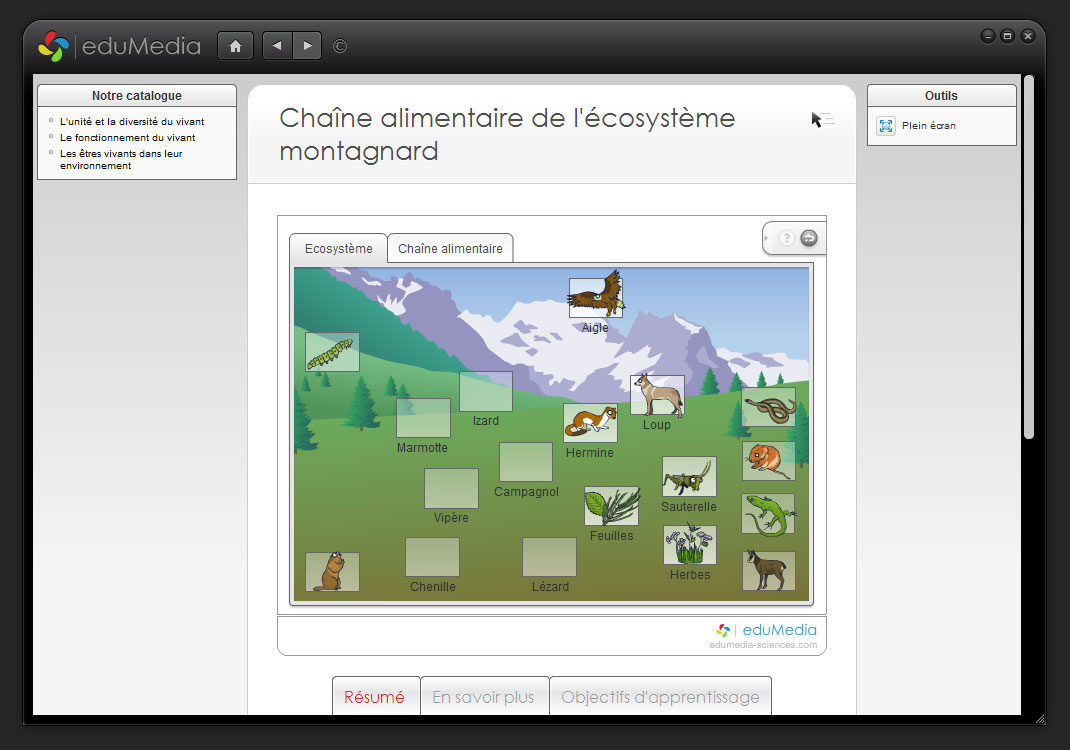Open the En savoir plus tab

coord(483,697)
